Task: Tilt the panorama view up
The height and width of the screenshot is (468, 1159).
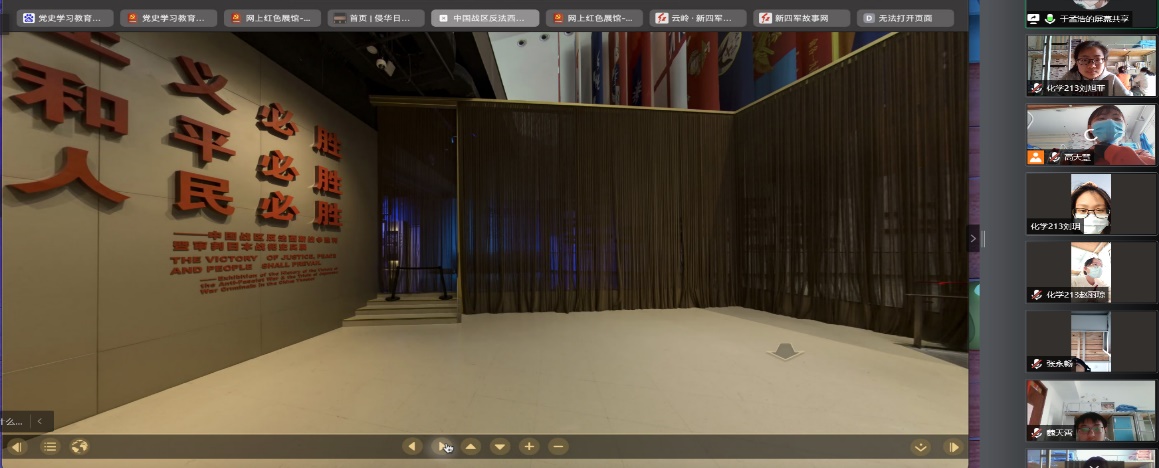Action: click(x=471, y=447)
